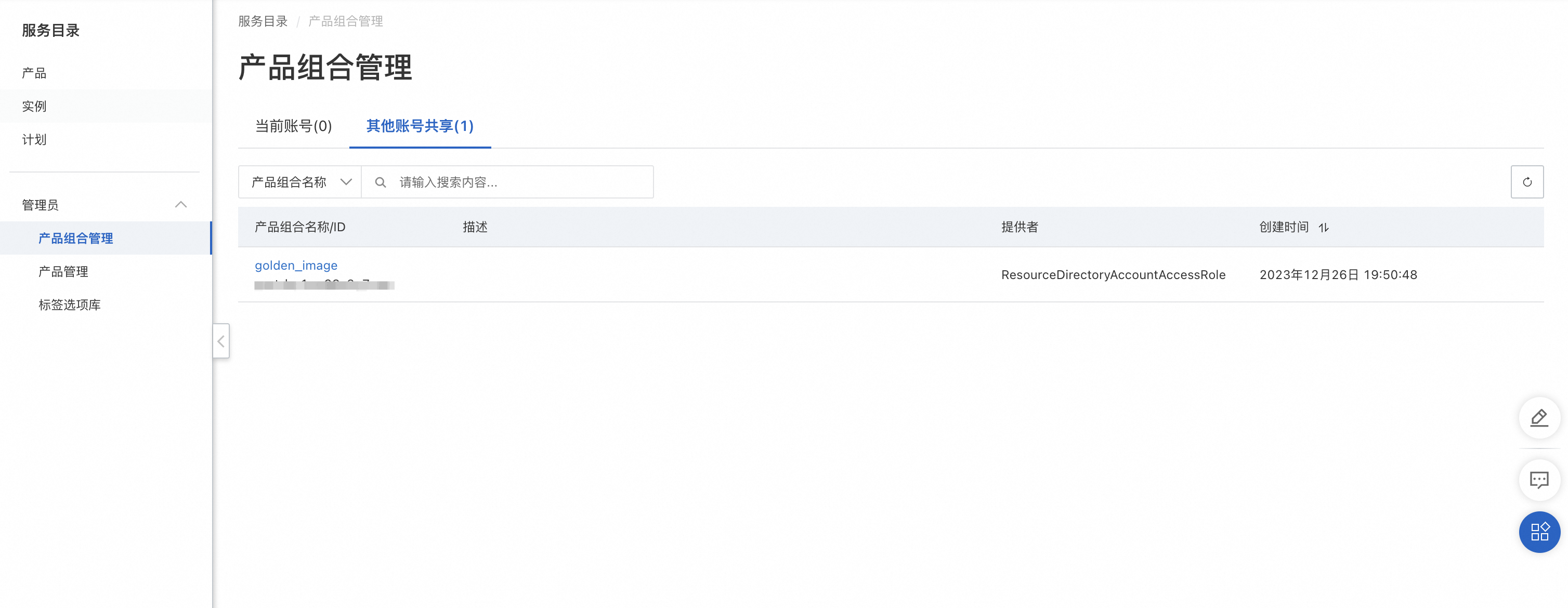Open the 产品组合名称 filter dropdown
Image resolution: width=1568 pixels, height=608 pixels.
(x=300, y=182)
